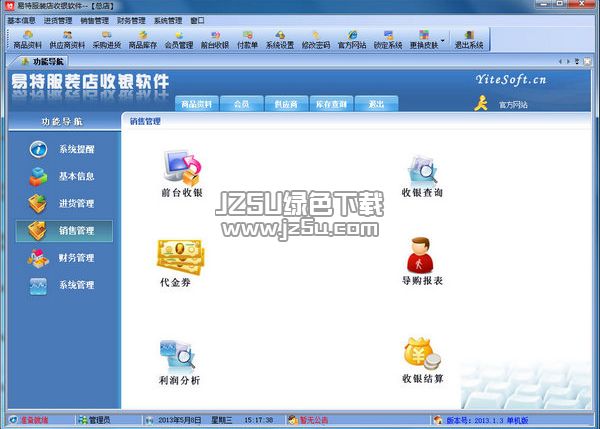600x429 pixels.
Task: Click the 采购进货 toolbar icon
Action: [107, 40]
